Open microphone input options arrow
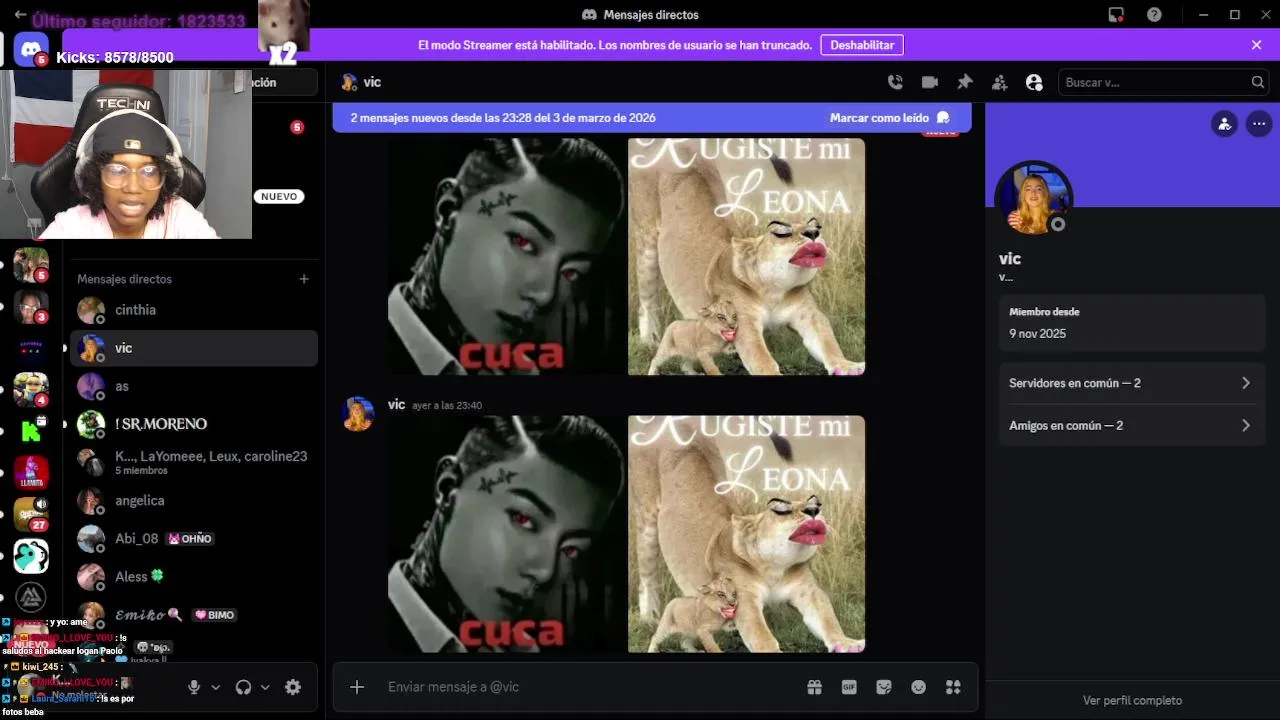Screen dimensions: 1280x720 pyautogui.click(x=215, y=687)
